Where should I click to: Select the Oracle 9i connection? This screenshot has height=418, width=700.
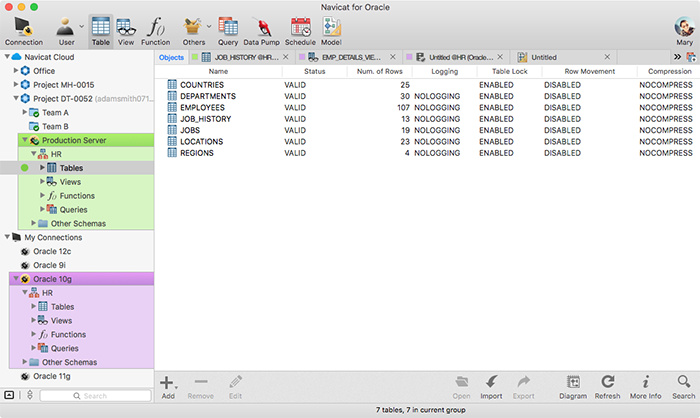[49, 265]
